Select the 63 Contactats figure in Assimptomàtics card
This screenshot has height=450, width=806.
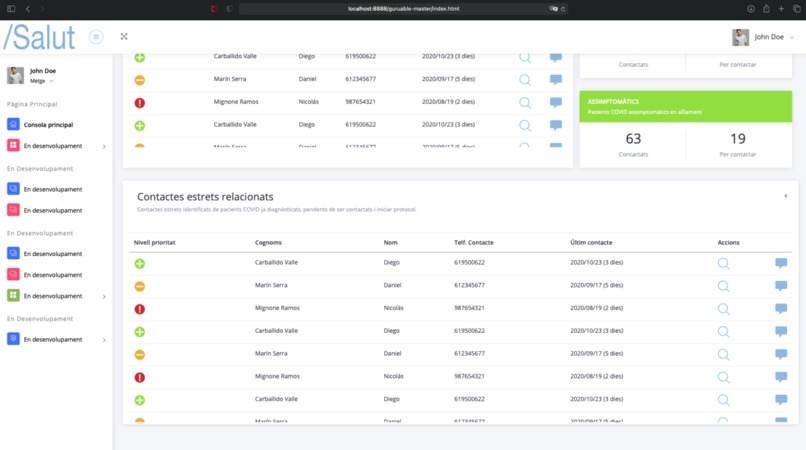coord(633,139)
